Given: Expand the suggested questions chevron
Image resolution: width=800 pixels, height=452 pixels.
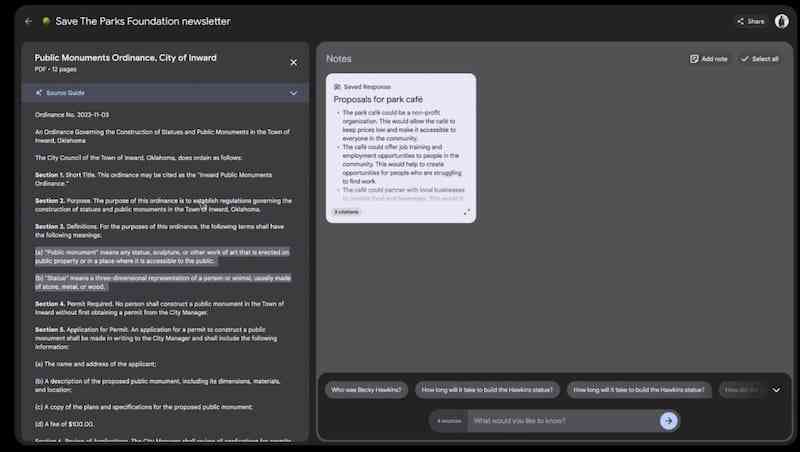Looking at the screenshot, I should pos(776,390).
